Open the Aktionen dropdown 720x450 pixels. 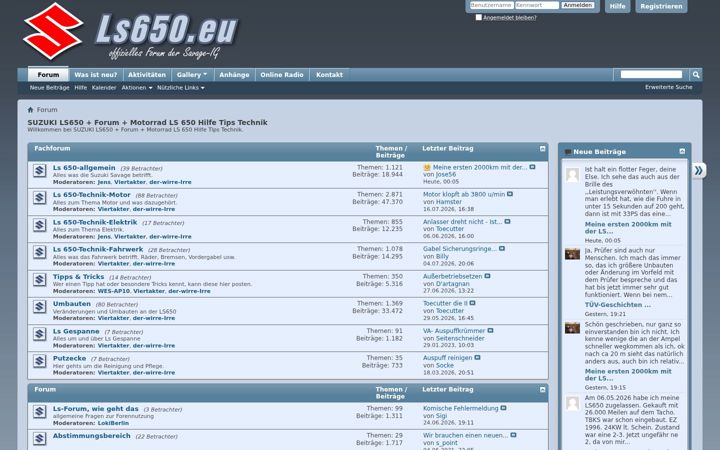pyautogui.click(x=137, y=88)
